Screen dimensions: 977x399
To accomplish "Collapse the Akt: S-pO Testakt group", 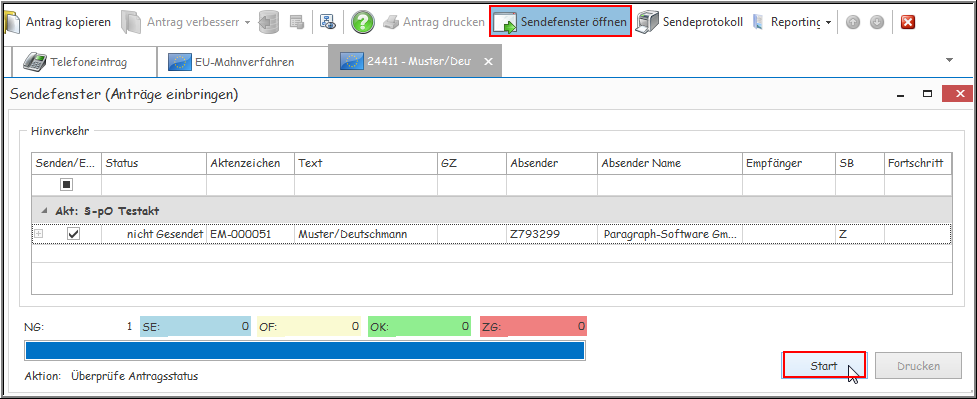I will click(44, 211).
